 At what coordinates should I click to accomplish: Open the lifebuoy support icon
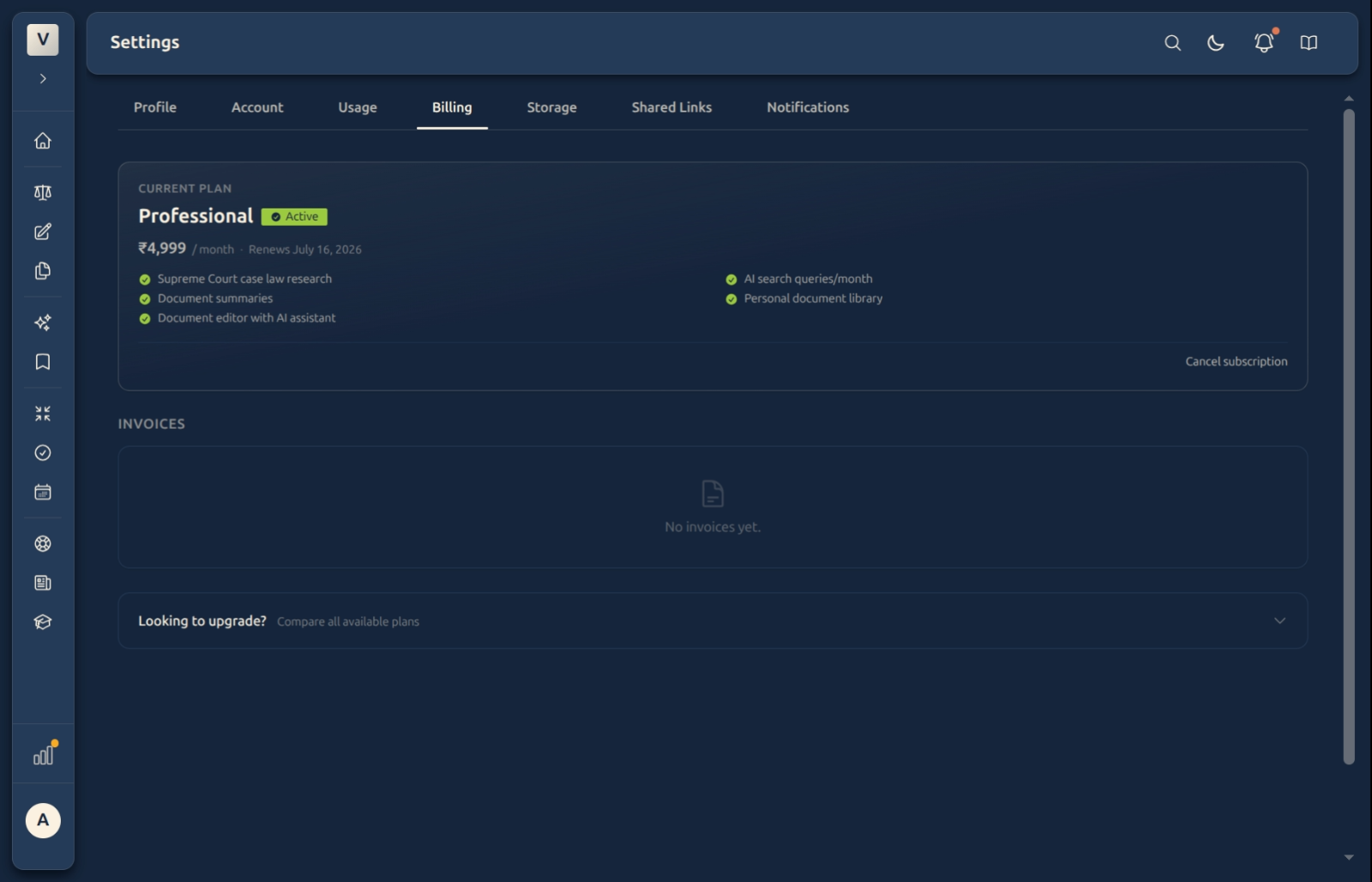(x=43, y=544)
